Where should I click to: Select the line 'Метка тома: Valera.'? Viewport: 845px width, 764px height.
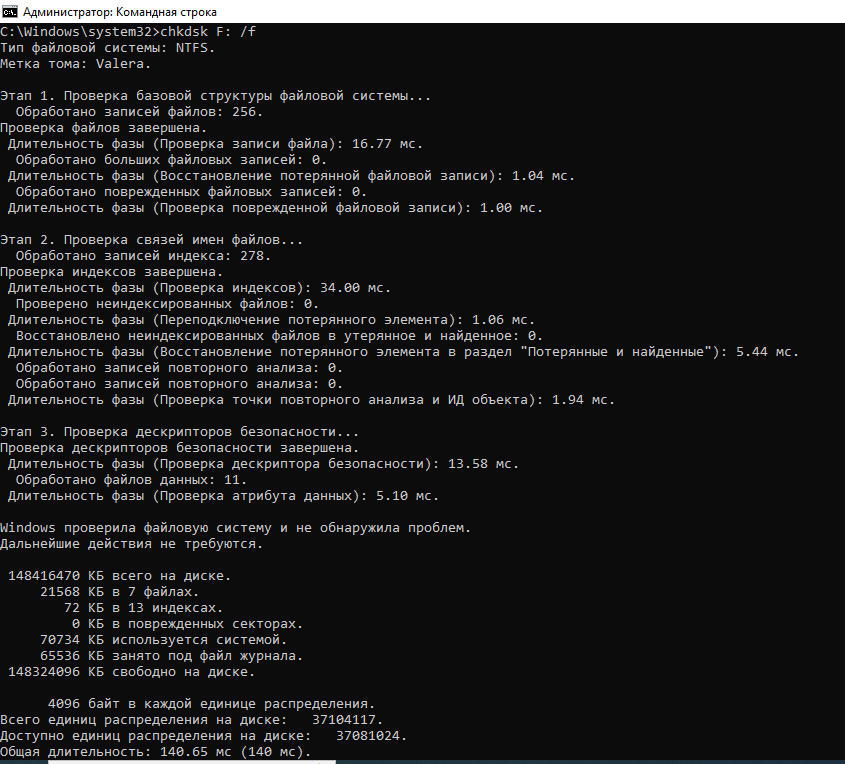(75, 64)
